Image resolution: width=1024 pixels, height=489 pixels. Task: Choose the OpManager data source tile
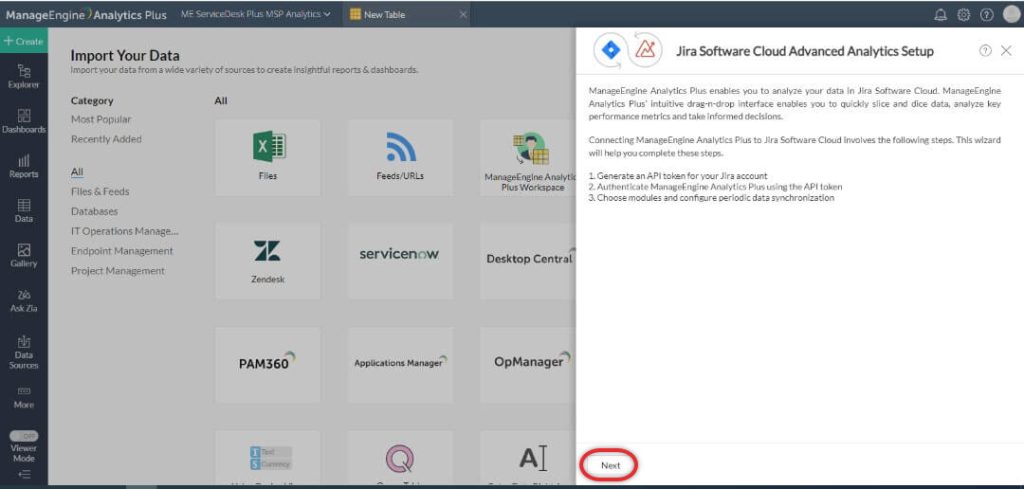coord(528,365)
